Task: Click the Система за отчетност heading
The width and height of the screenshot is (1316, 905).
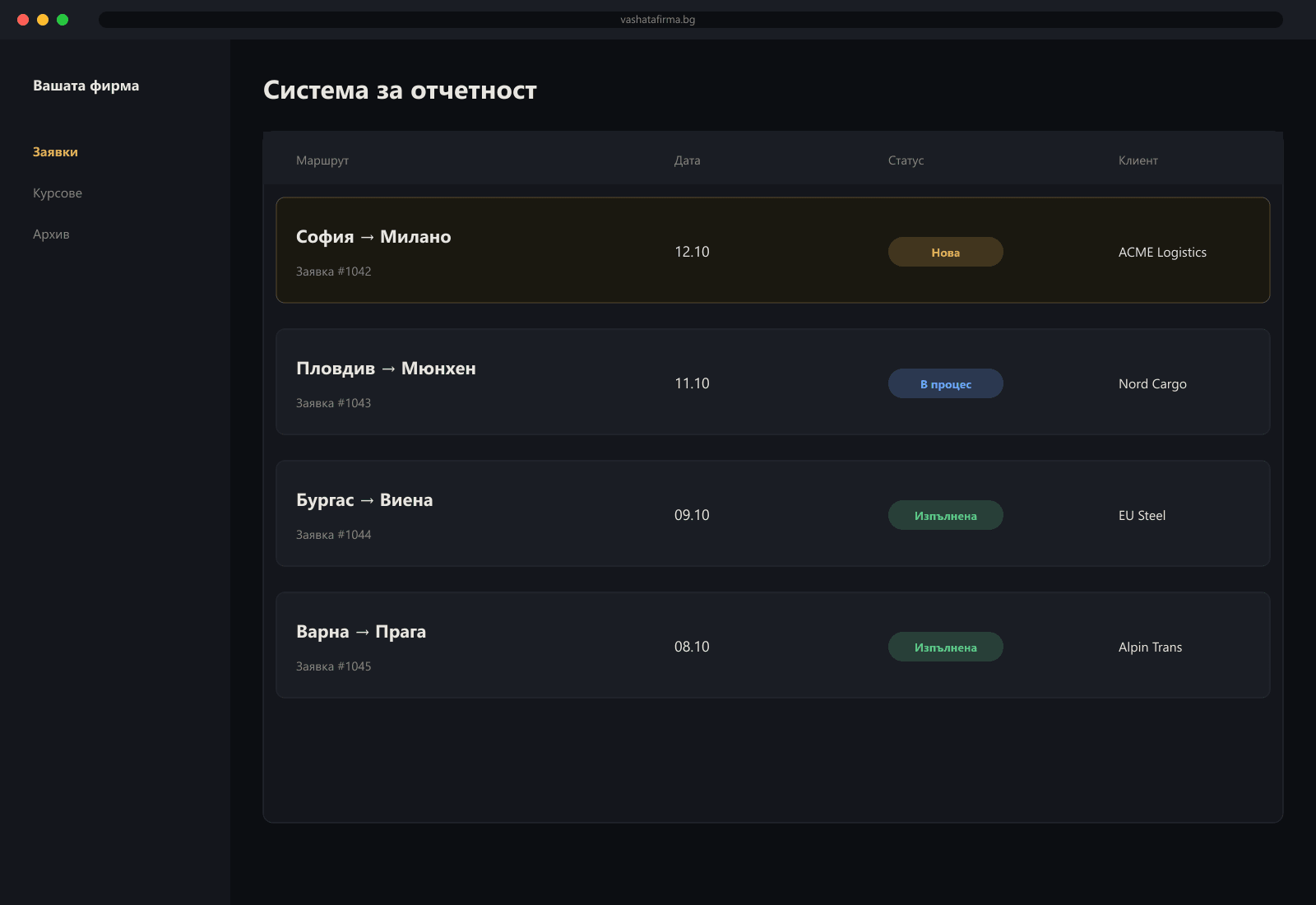Action: [400, 90]
